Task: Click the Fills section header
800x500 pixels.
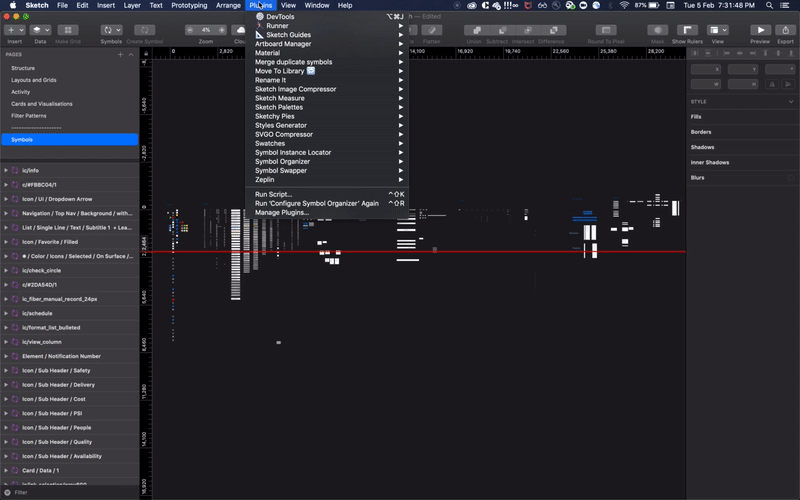Action: [x=696, y=117]
